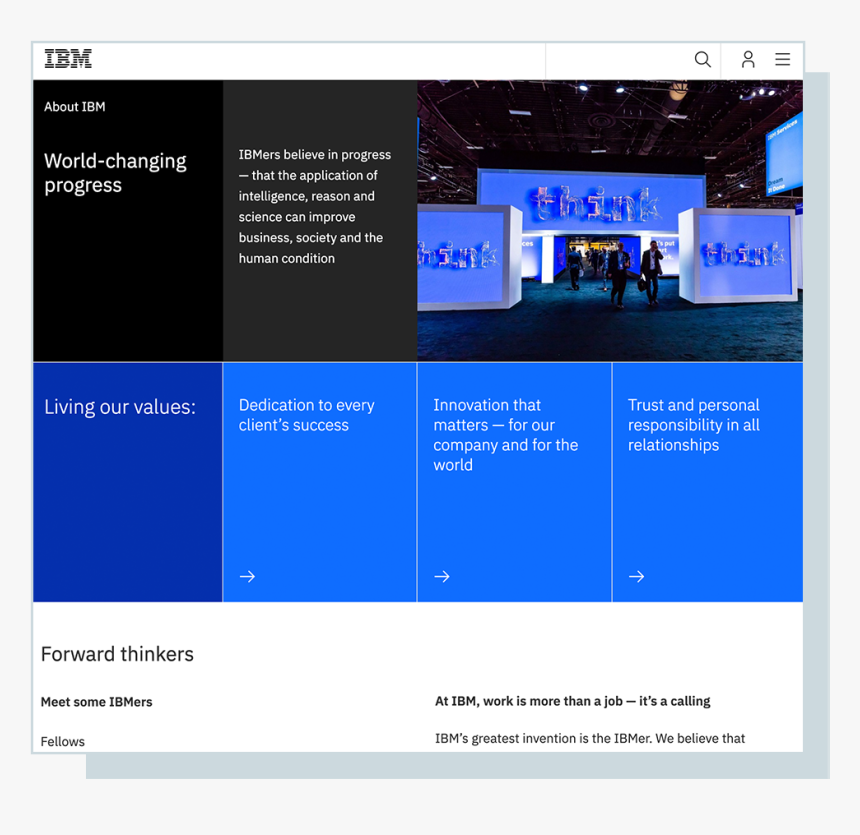The height and width of the screenshot is (835, 860).
Task: Click the "Living our values" dark blue tile
Action: point(127,481)
